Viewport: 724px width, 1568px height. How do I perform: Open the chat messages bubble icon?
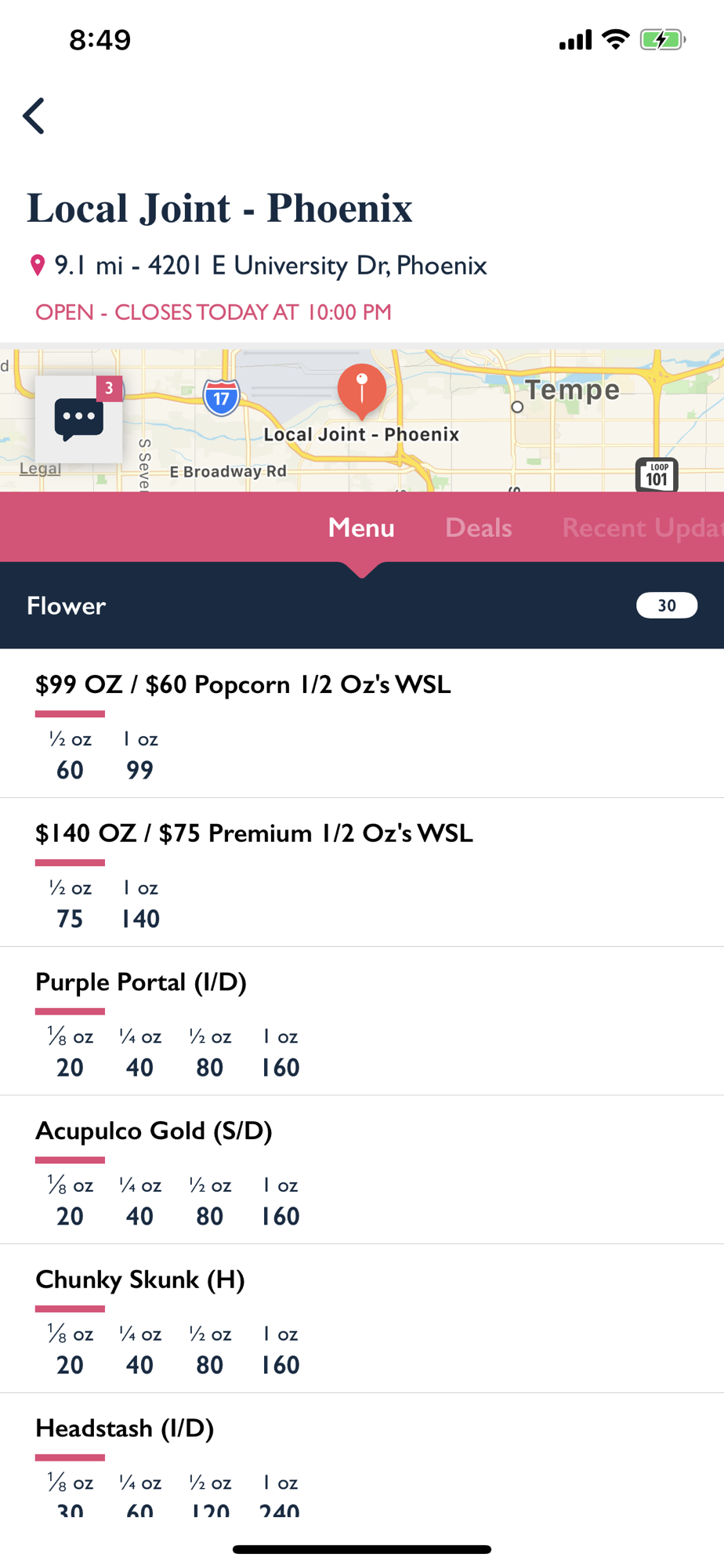pyautogui.click(x=78, y=419)
